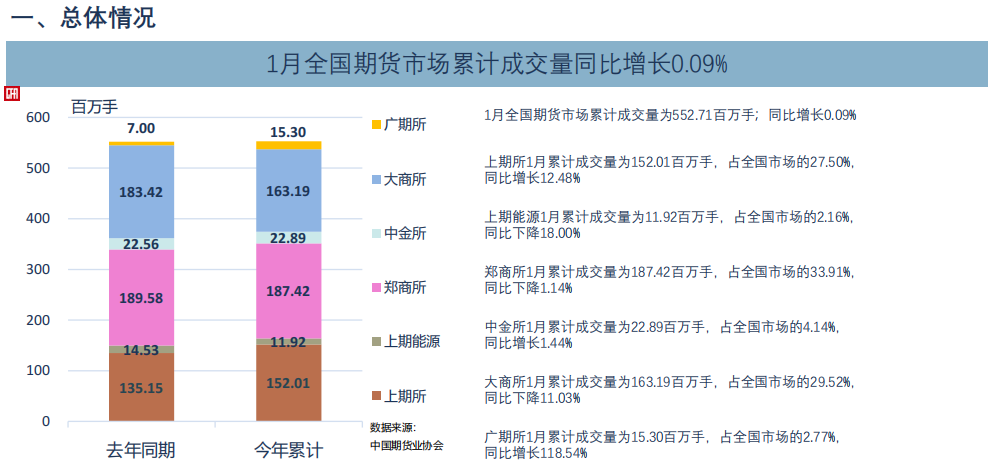Click the 400 y-axis tick label
Viewport: 994px width, 469px height.
tap(38, 219)
